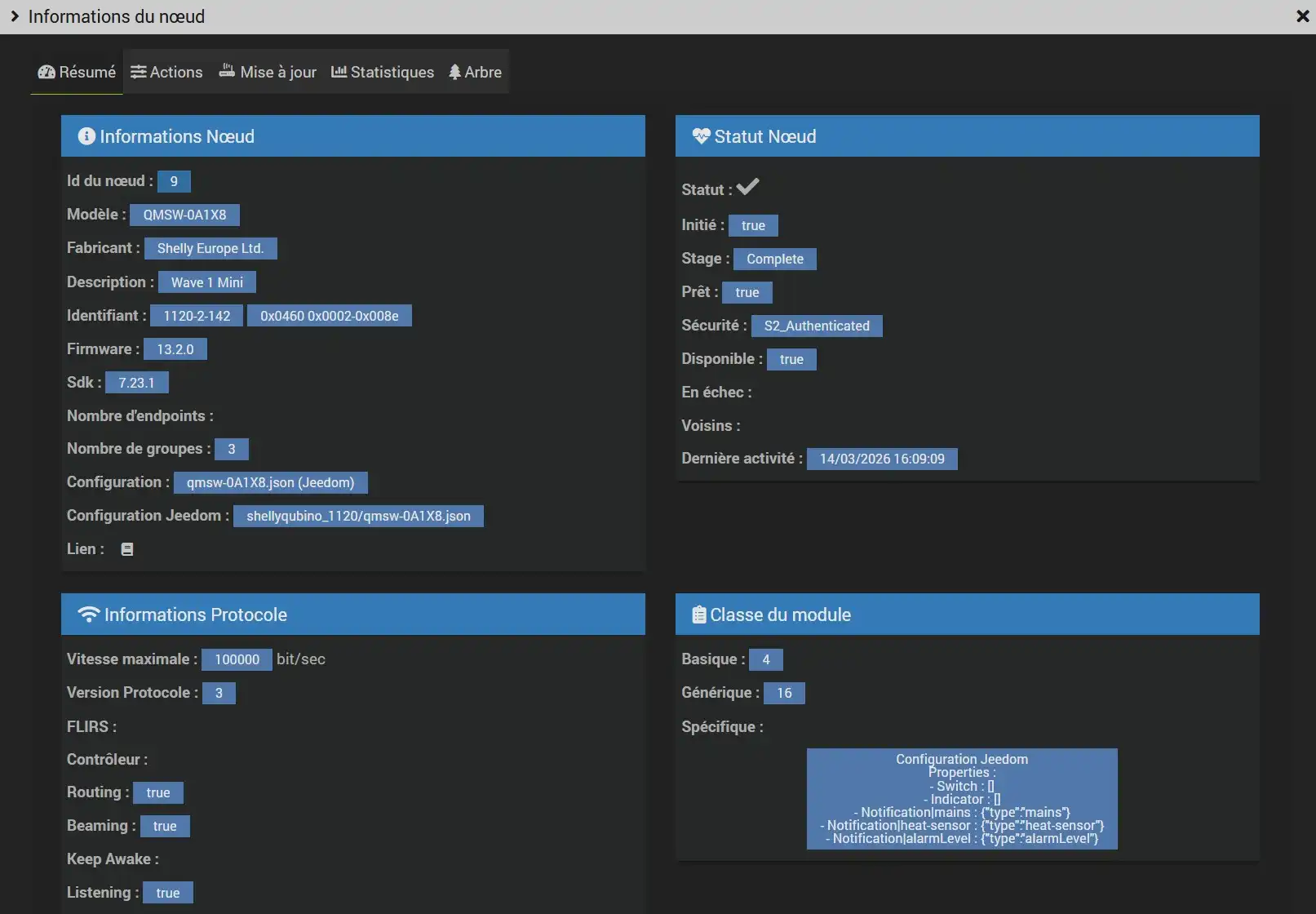Click the shellyqubino_1120/qmsw-0A1X8.json path badge
Screen dimensions: 1316x914
(358, 516)
